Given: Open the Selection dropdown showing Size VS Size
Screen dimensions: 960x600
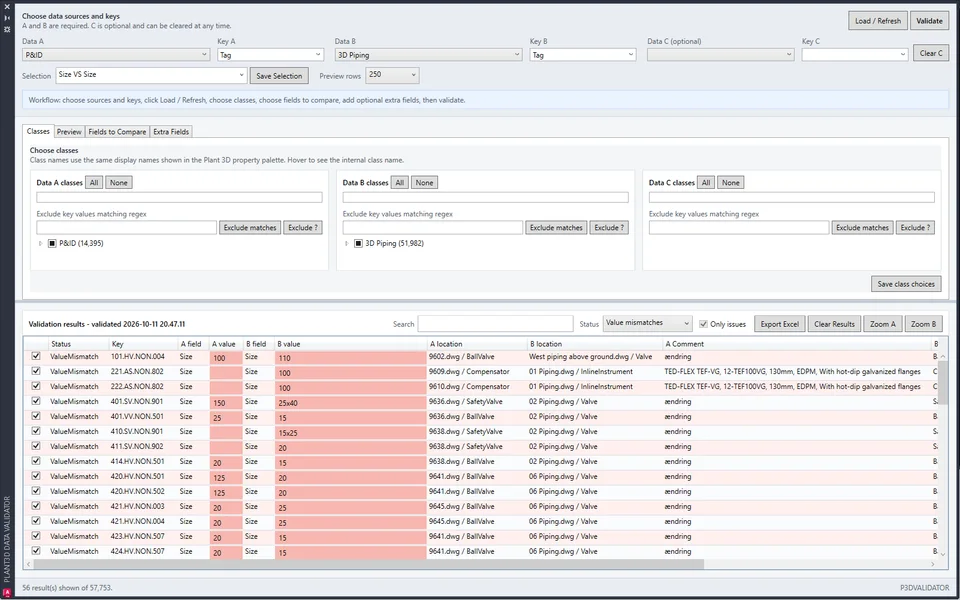Looking at the screenshot, I should [151, 75].
